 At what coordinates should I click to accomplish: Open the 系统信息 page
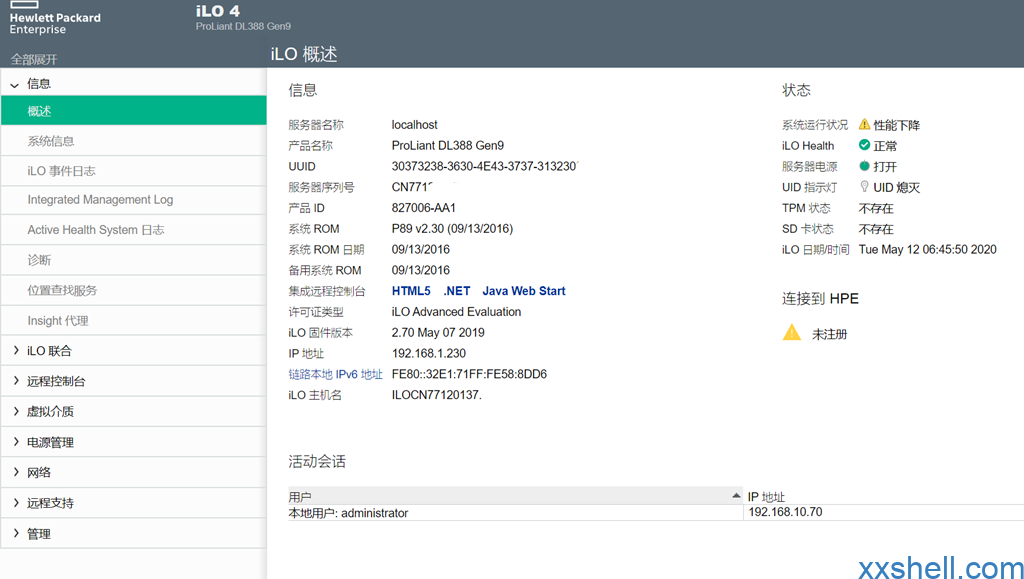pyautogui.click(x=133, y=140)
